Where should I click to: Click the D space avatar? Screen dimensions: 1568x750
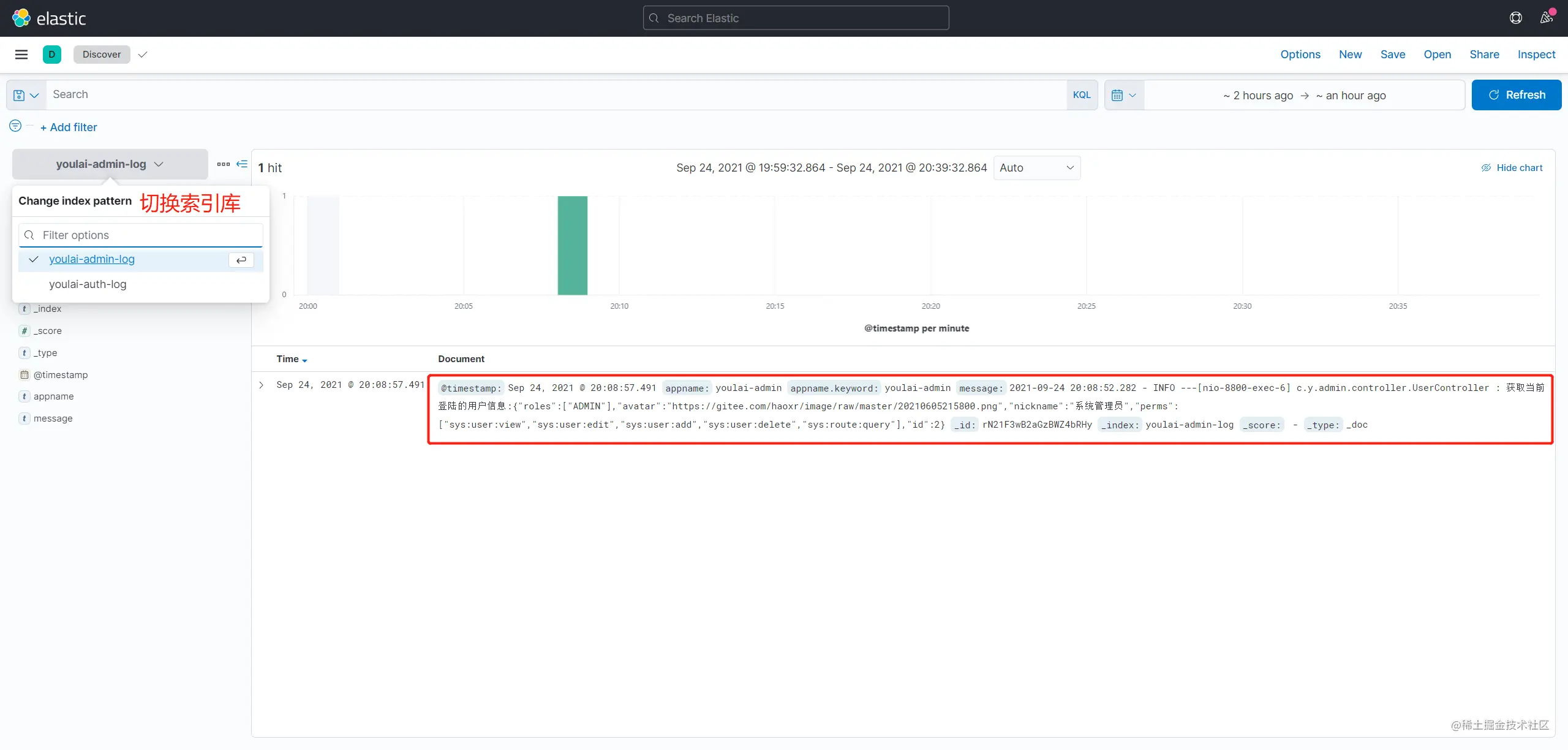[52, 55]
